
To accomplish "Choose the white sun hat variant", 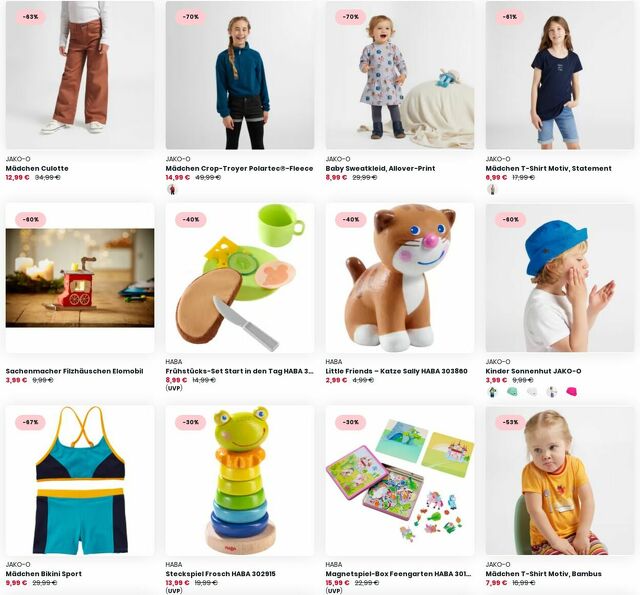I will [532, 392].
